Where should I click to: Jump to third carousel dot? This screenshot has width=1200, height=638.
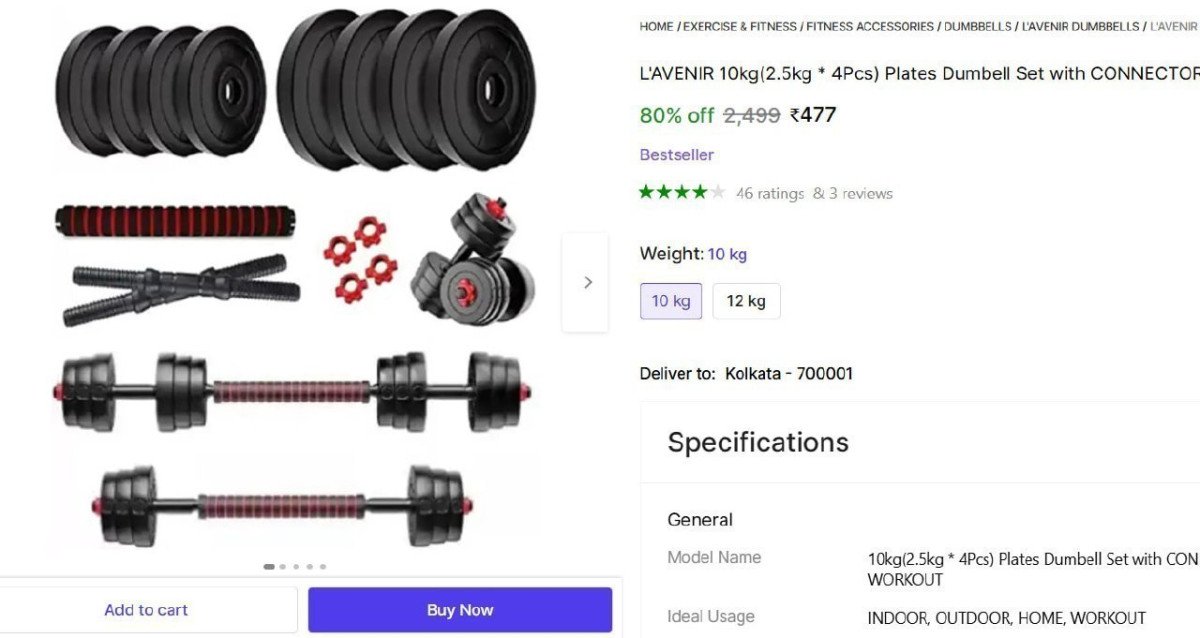(x=296, y=566)
